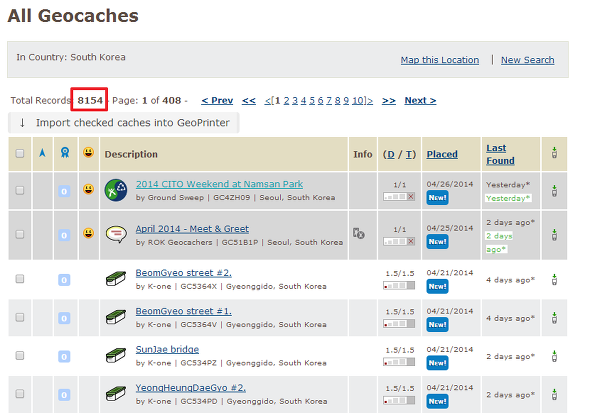Check the BeomGyeo street #1 row checkbox
Screen dimensions: 590x420
click(20, 317)
